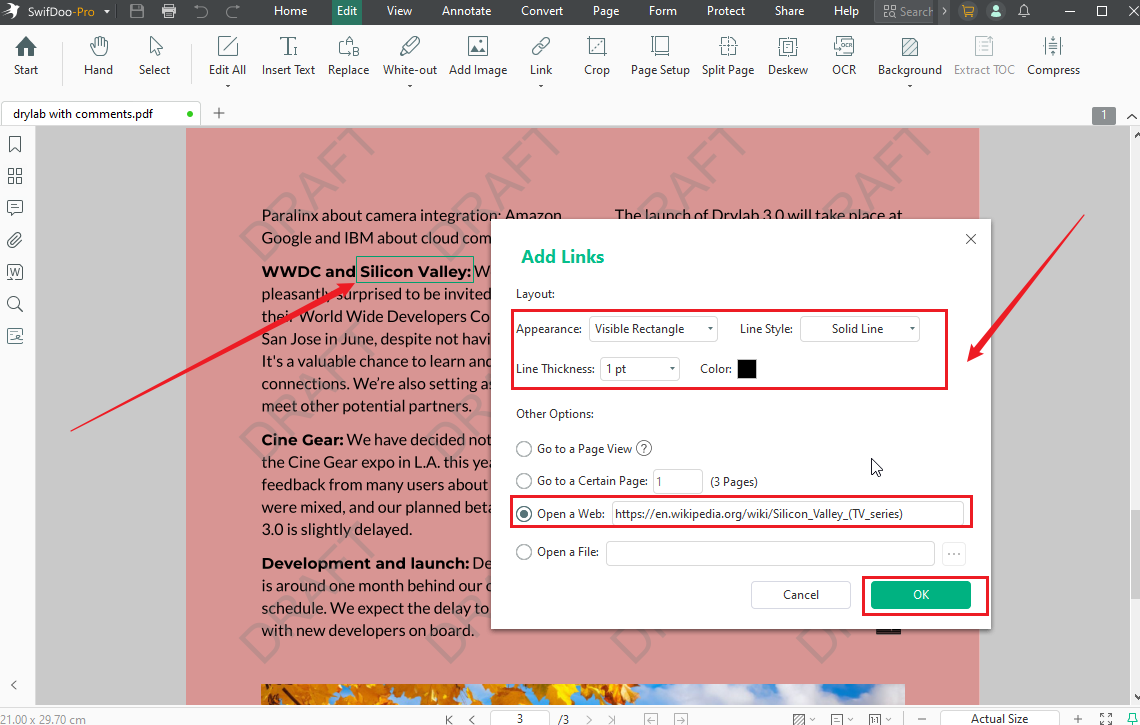1140x725 pixels.
Task: Open the Home menu tab
Action: (x=290, y=11)
